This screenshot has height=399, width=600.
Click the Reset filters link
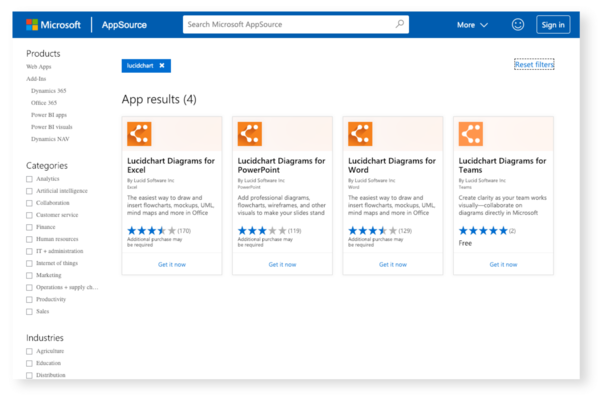534,65
